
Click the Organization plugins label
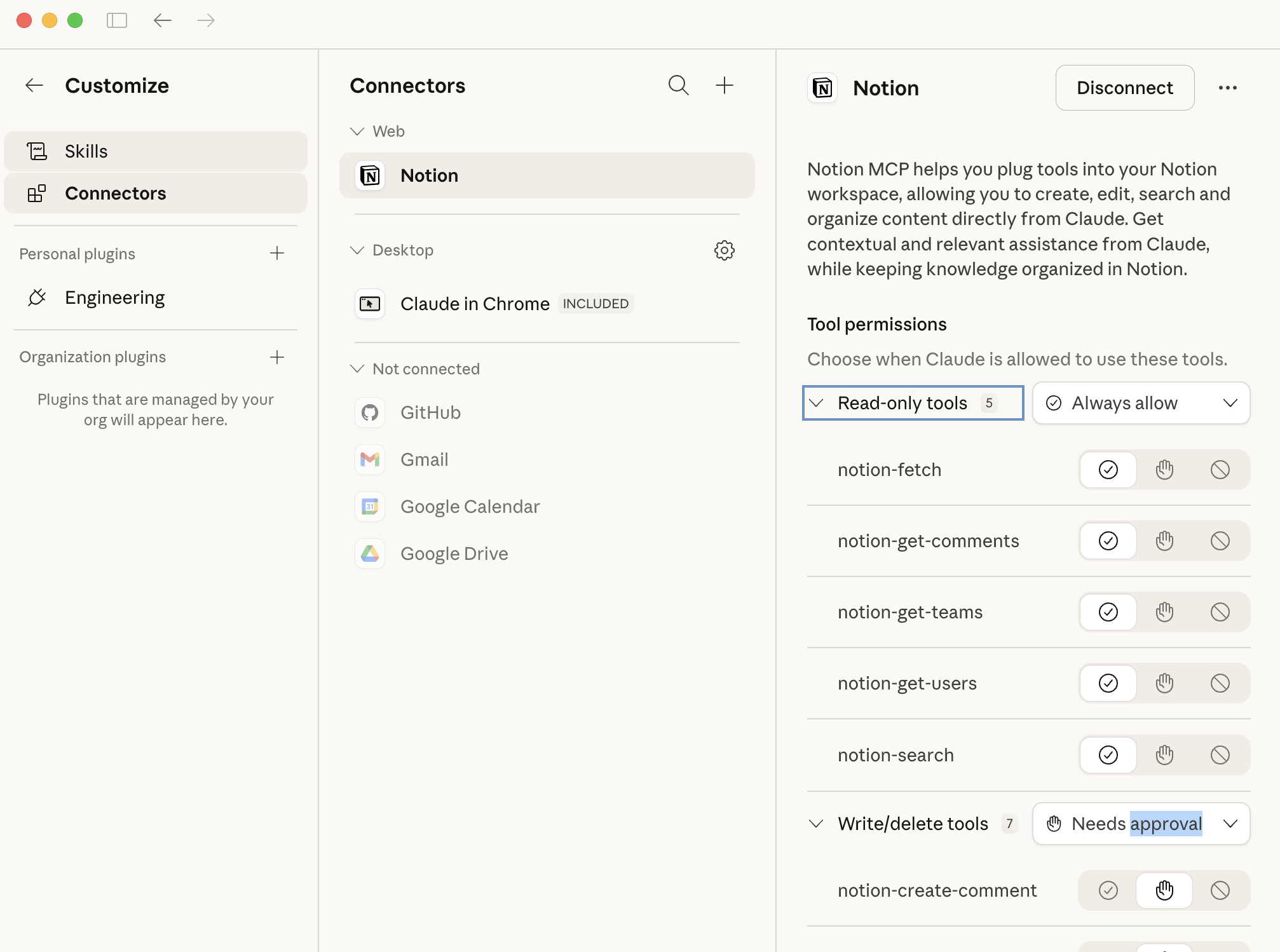pos(92,357)
